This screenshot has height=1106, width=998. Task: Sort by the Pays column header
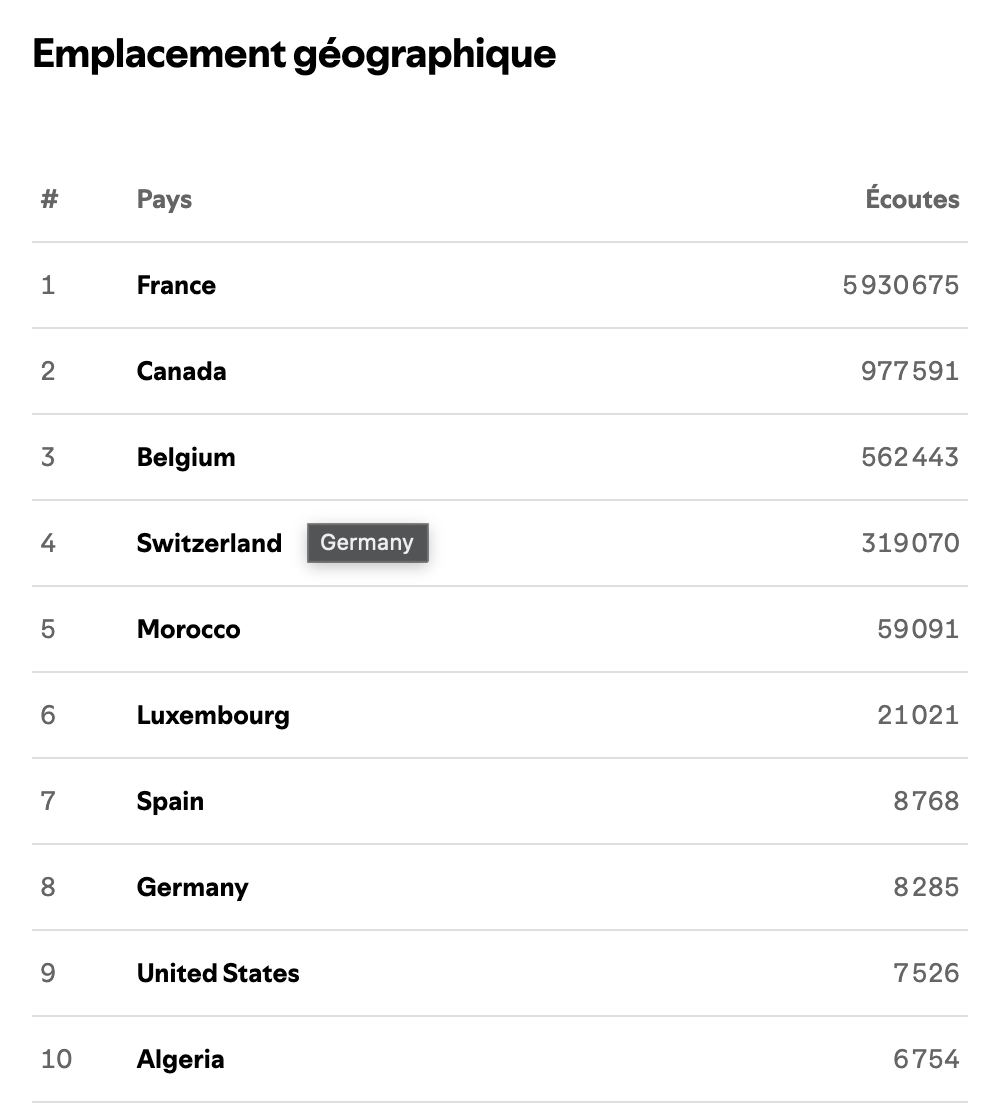point(164,200)
